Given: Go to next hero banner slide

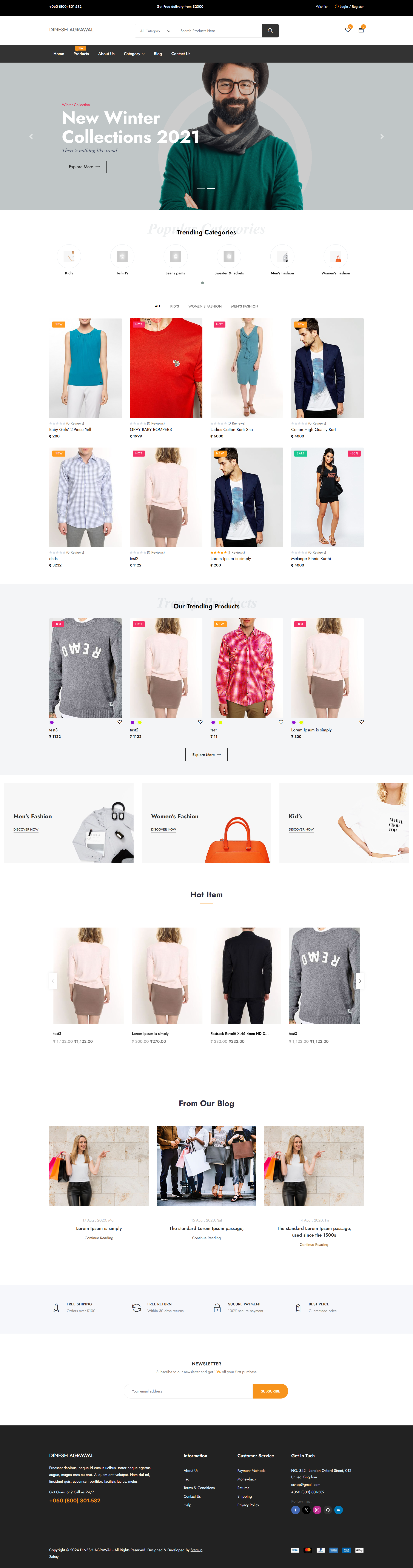Looking at the screenshot, I should tap(382, 136).
